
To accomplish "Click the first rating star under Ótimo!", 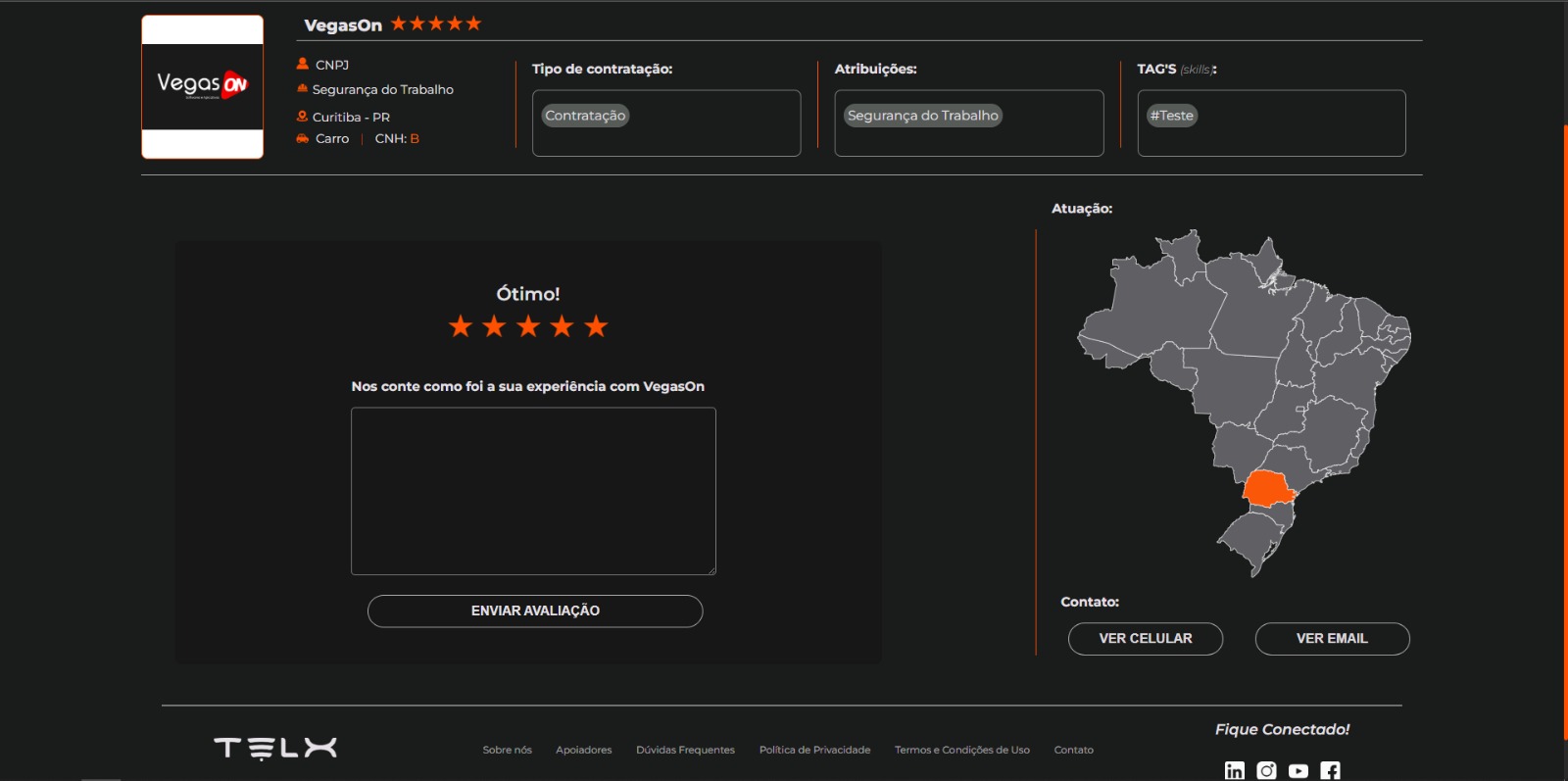I will coord(461,326).
